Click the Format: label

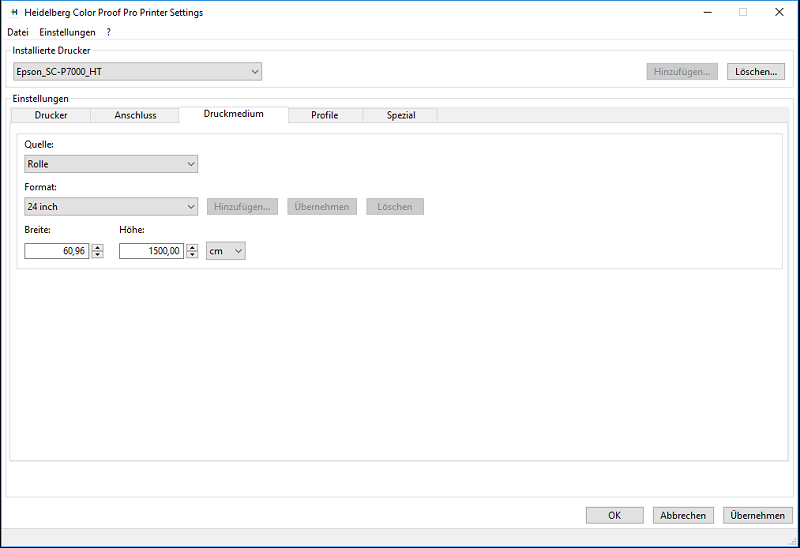click(40, 187)
